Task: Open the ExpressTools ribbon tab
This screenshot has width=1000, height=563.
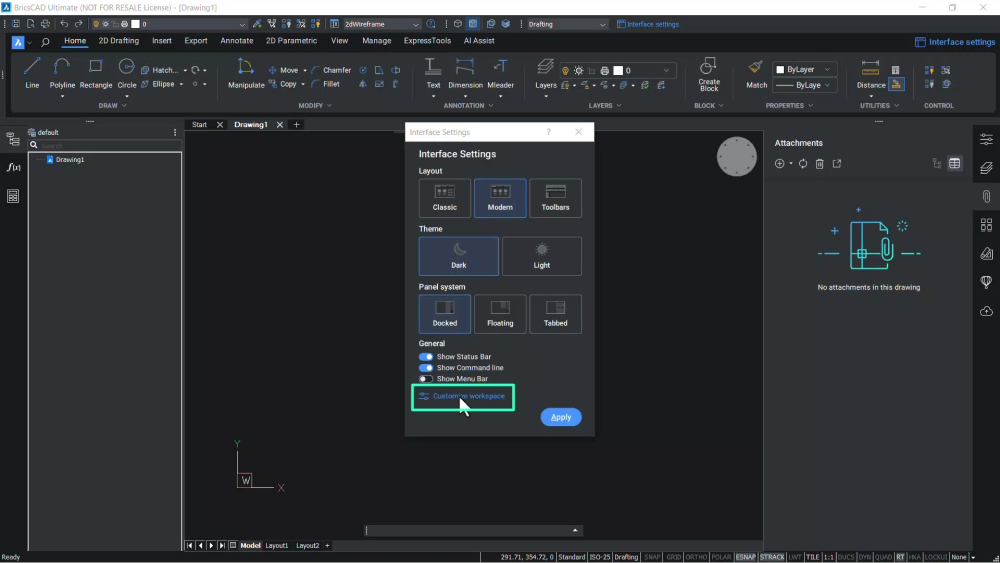Action: [427, 41]
